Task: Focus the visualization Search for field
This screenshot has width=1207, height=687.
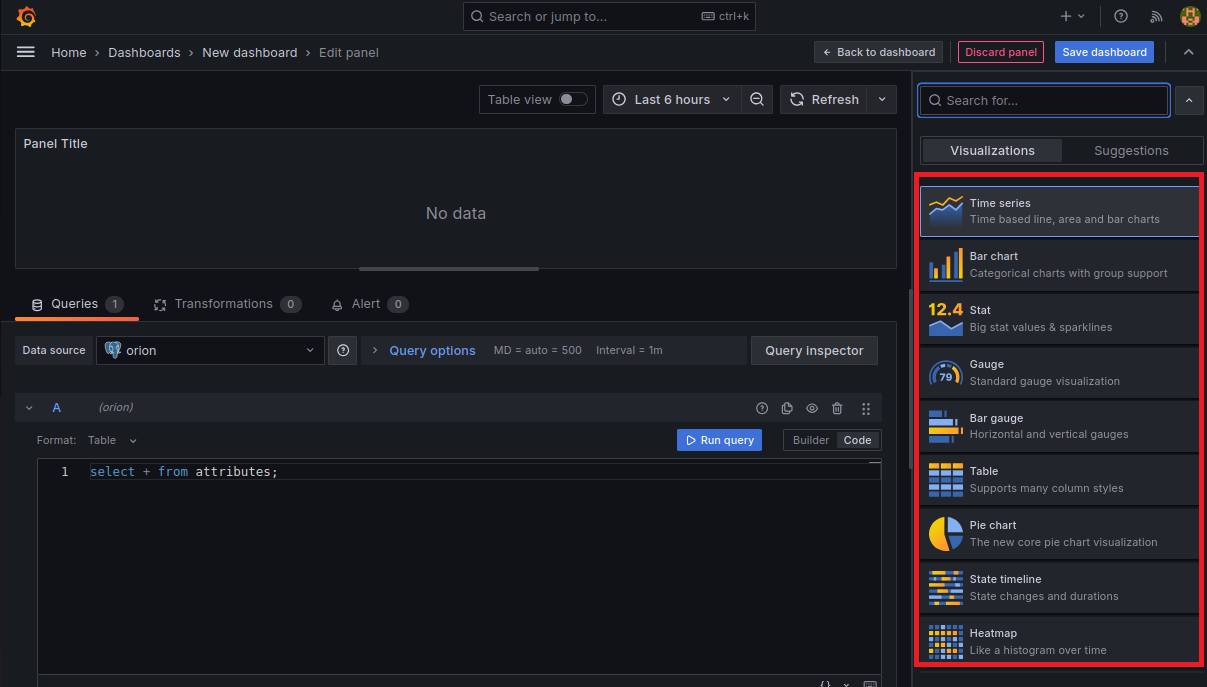Action: 1044,100
